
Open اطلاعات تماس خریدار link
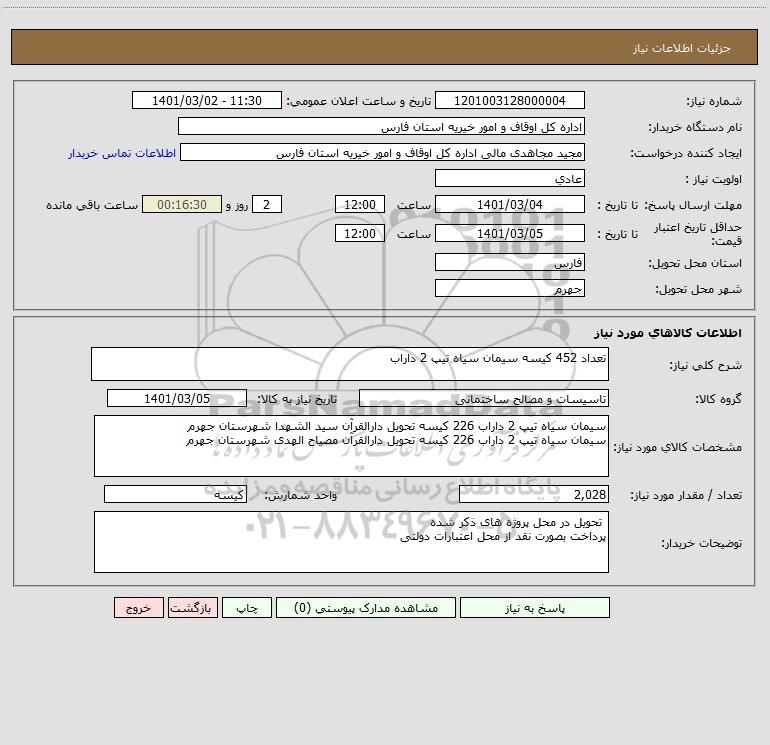pos(122,153)
